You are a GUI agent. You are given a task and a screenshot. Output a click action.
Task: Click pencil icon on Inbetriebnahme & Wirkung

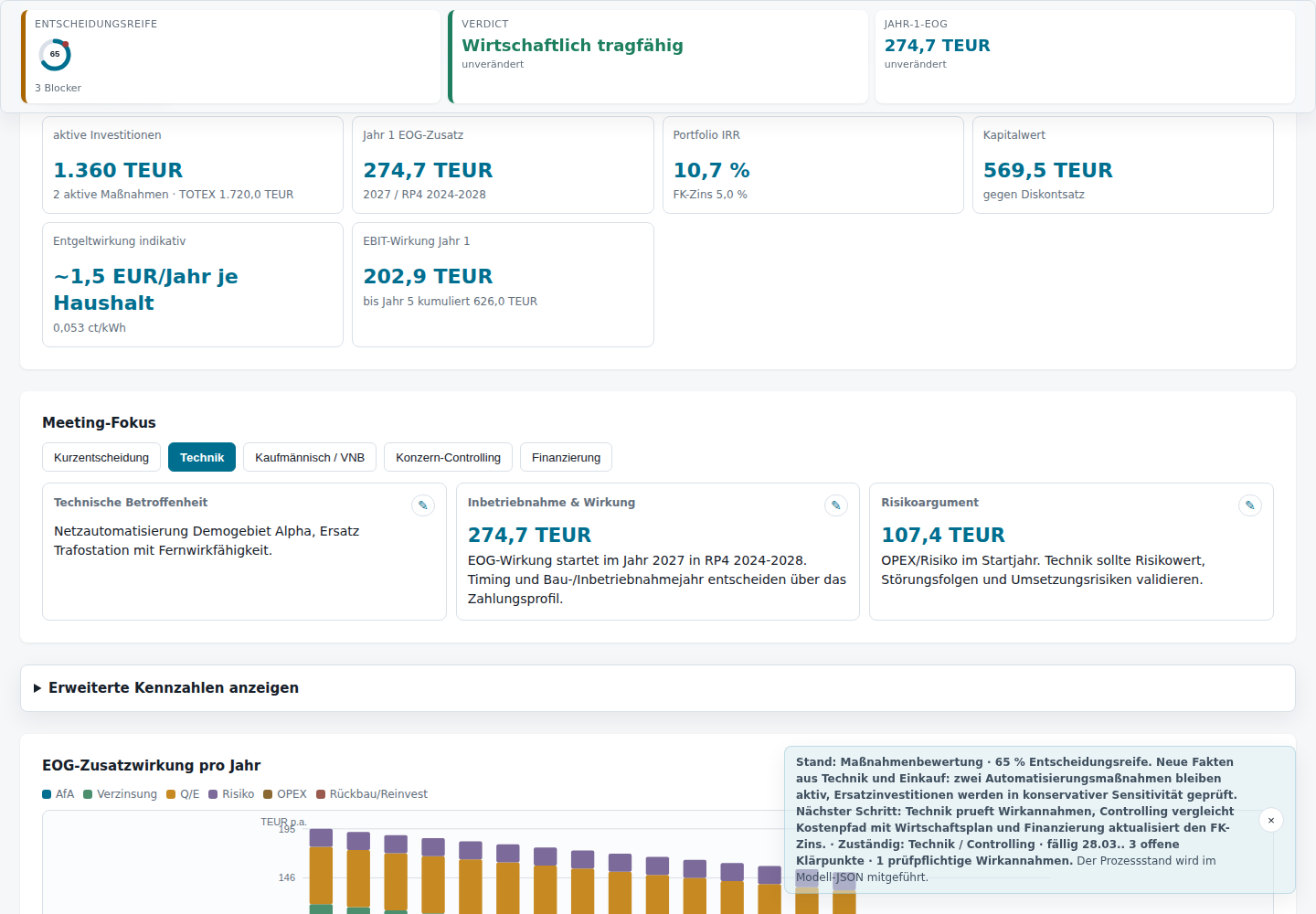click(836, 505)
